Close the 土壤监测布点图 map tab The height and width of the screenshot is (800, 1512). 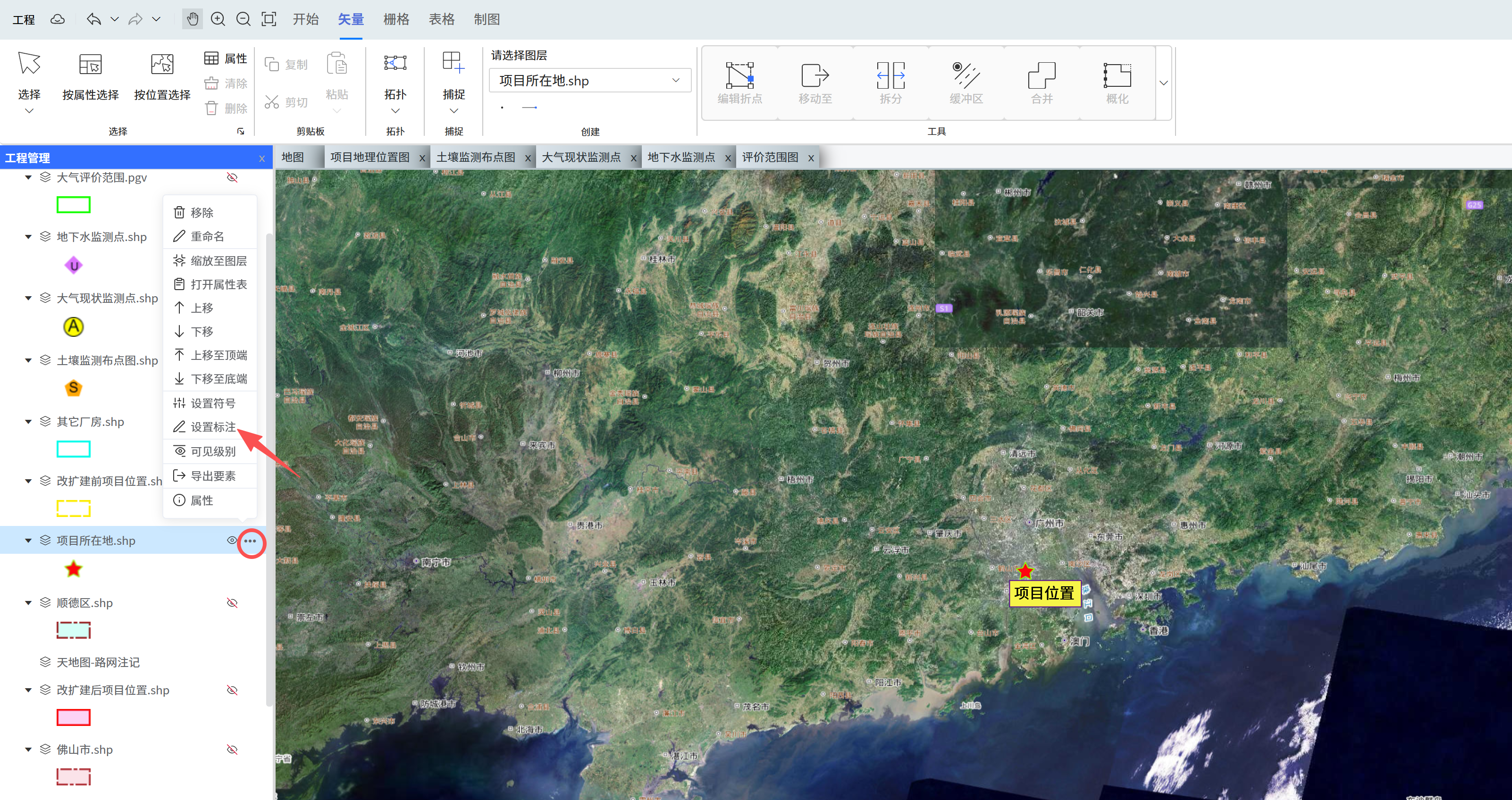(x=528, y=158)
